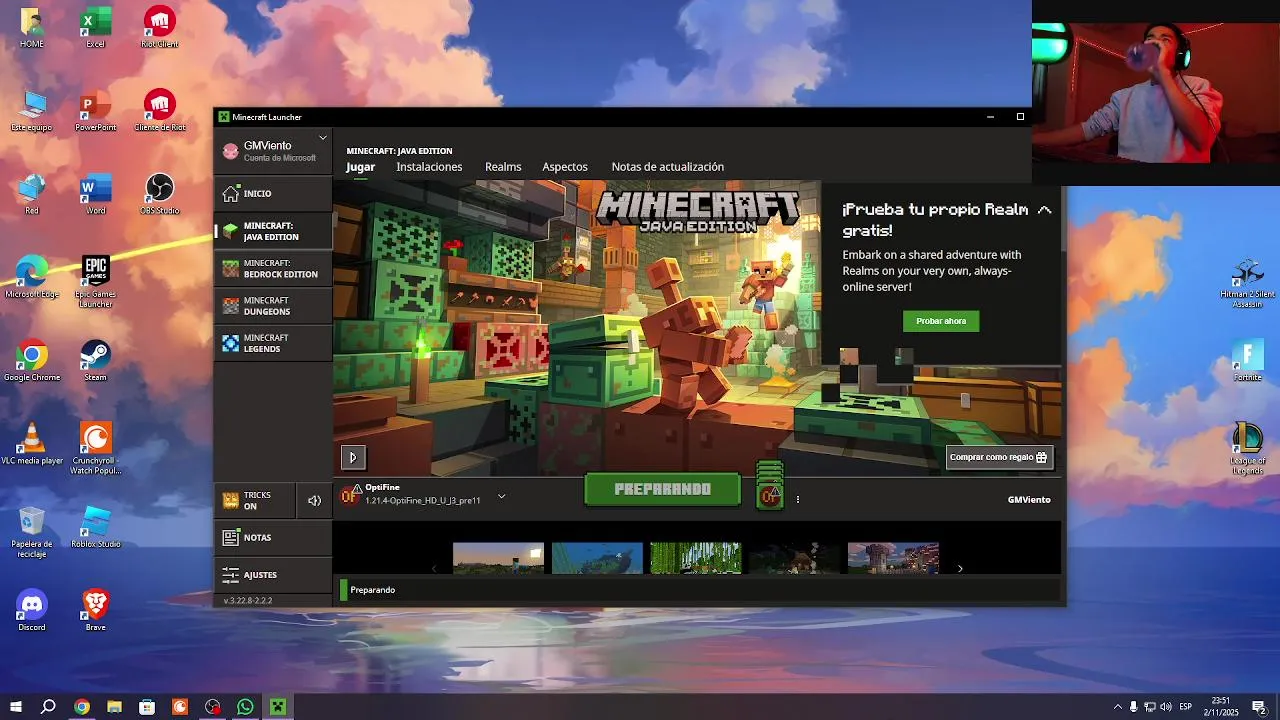
Task: Show next screenshots in carousel
Action: tap(960, 568)
